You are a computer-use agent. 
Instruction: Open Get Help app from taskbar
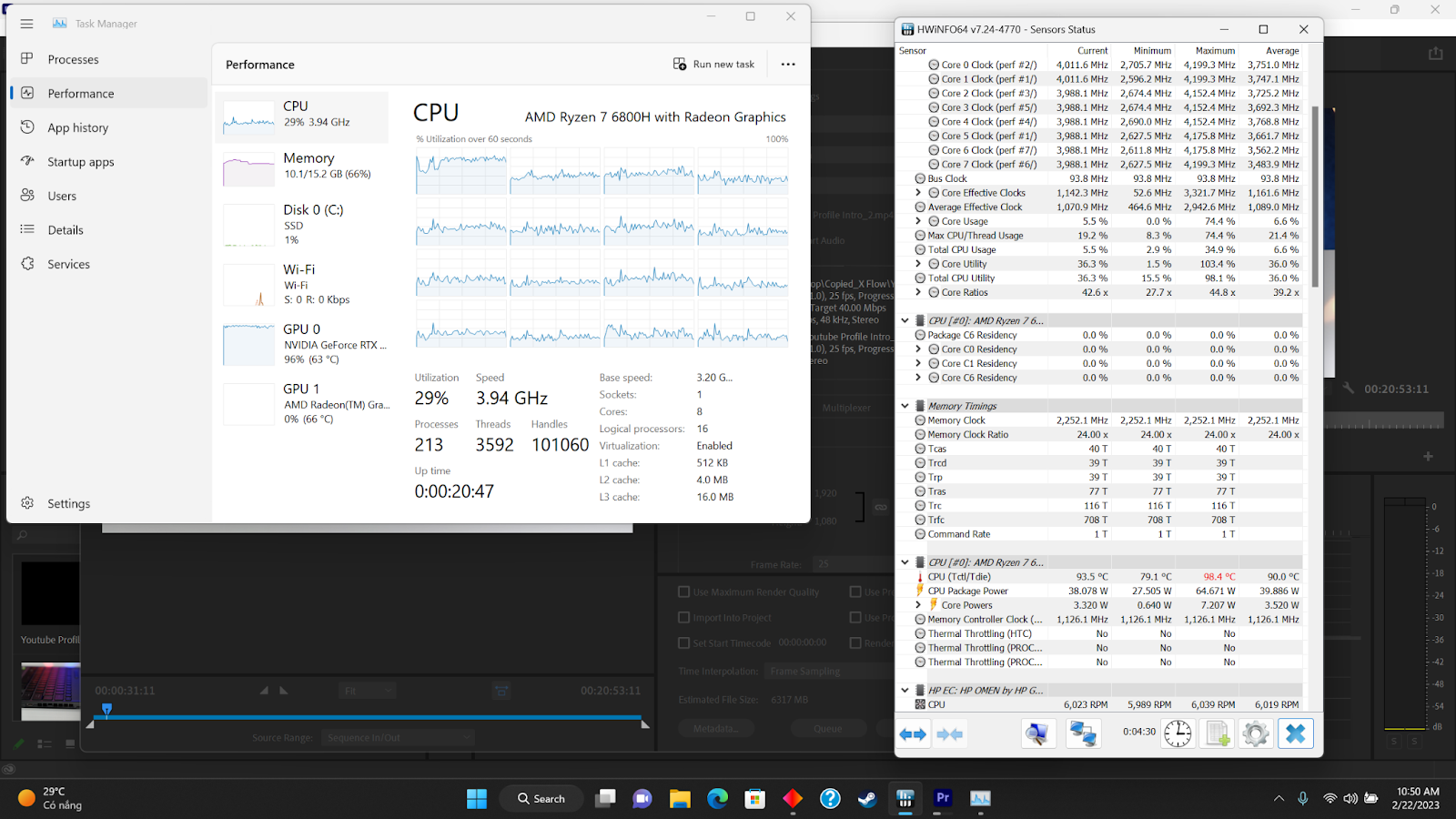pyautogui.click(x=830, y=799)
